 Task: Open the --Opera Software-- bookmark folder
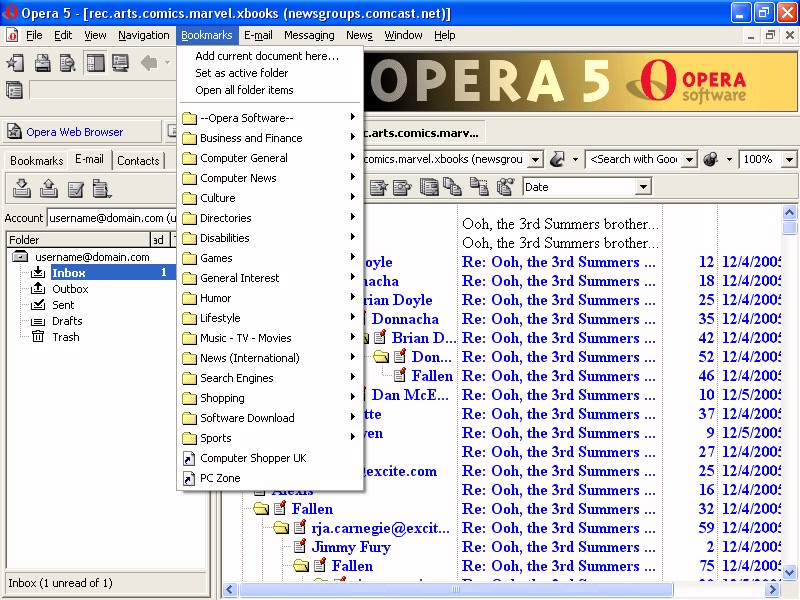point(269,118)
